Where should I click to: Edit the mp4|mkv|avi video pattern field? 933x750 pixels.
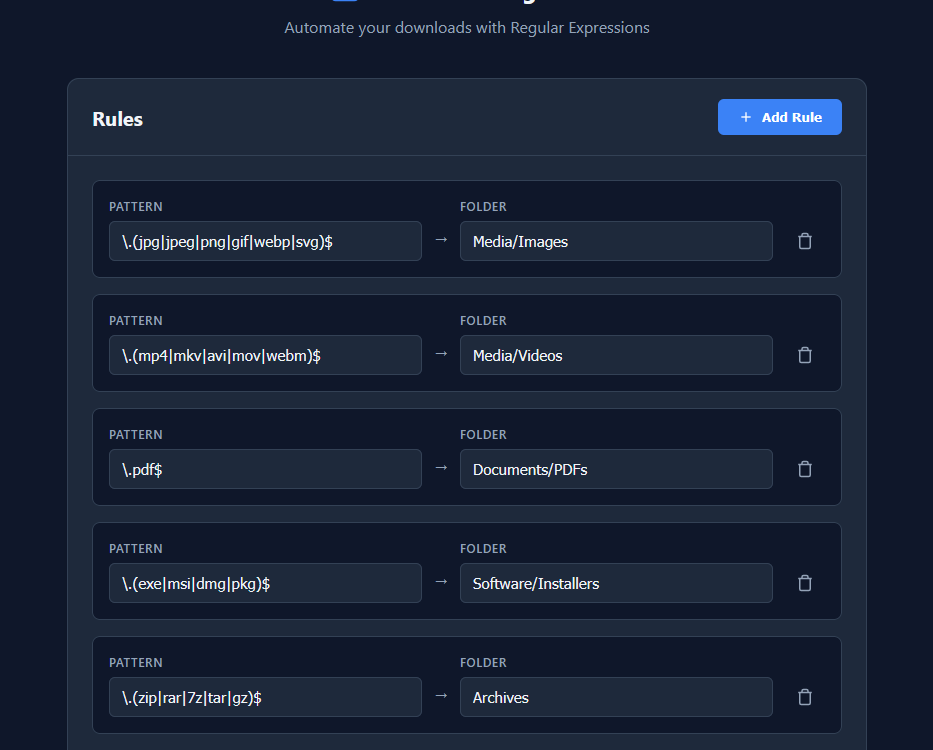point(265,355)
